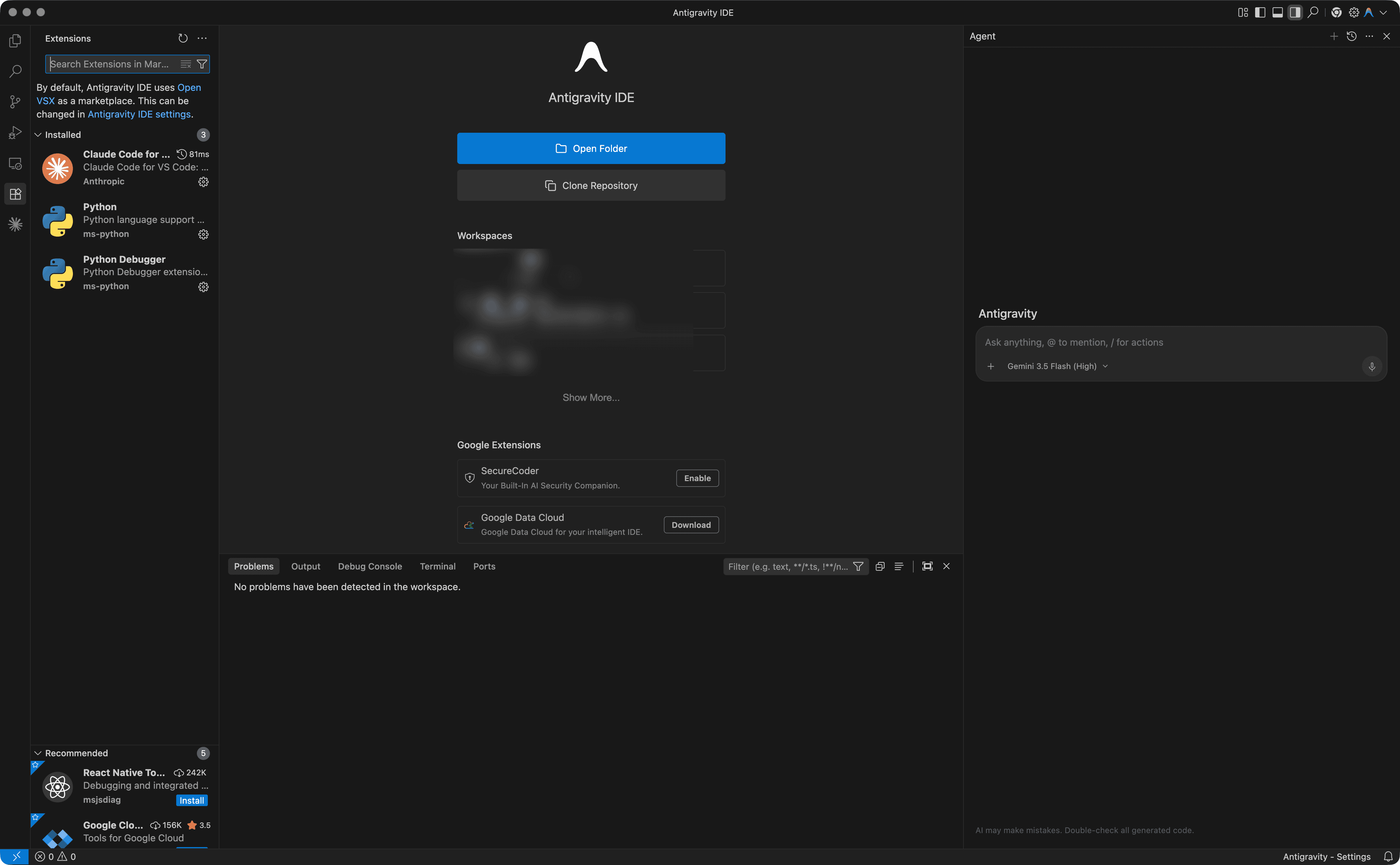Select the Extensions activity bar icon
The height and width of the screenshot is (865, 1400).
15,194
